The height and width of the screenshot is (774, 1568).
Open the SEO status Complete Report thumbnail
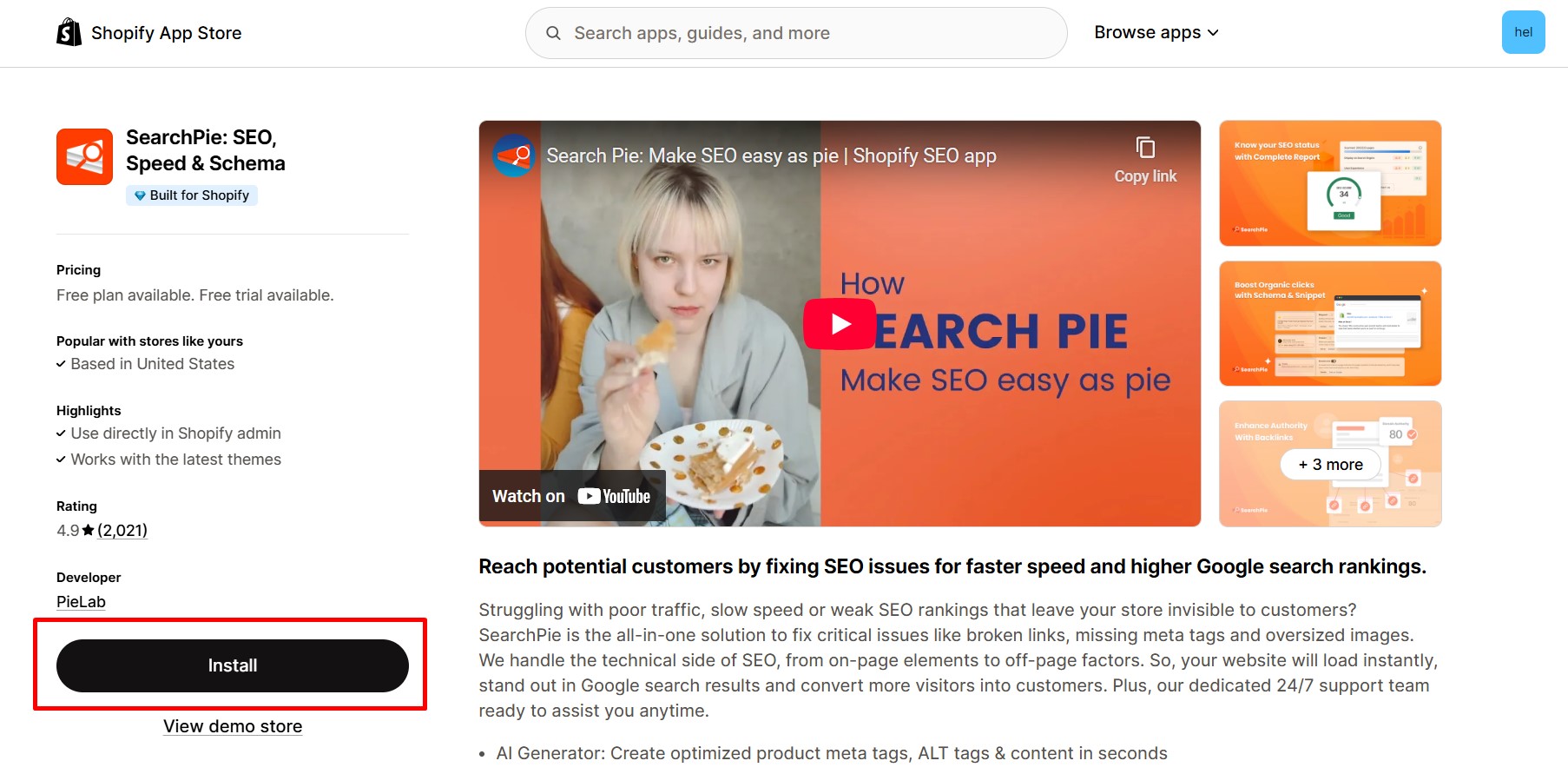(1330, 183)
